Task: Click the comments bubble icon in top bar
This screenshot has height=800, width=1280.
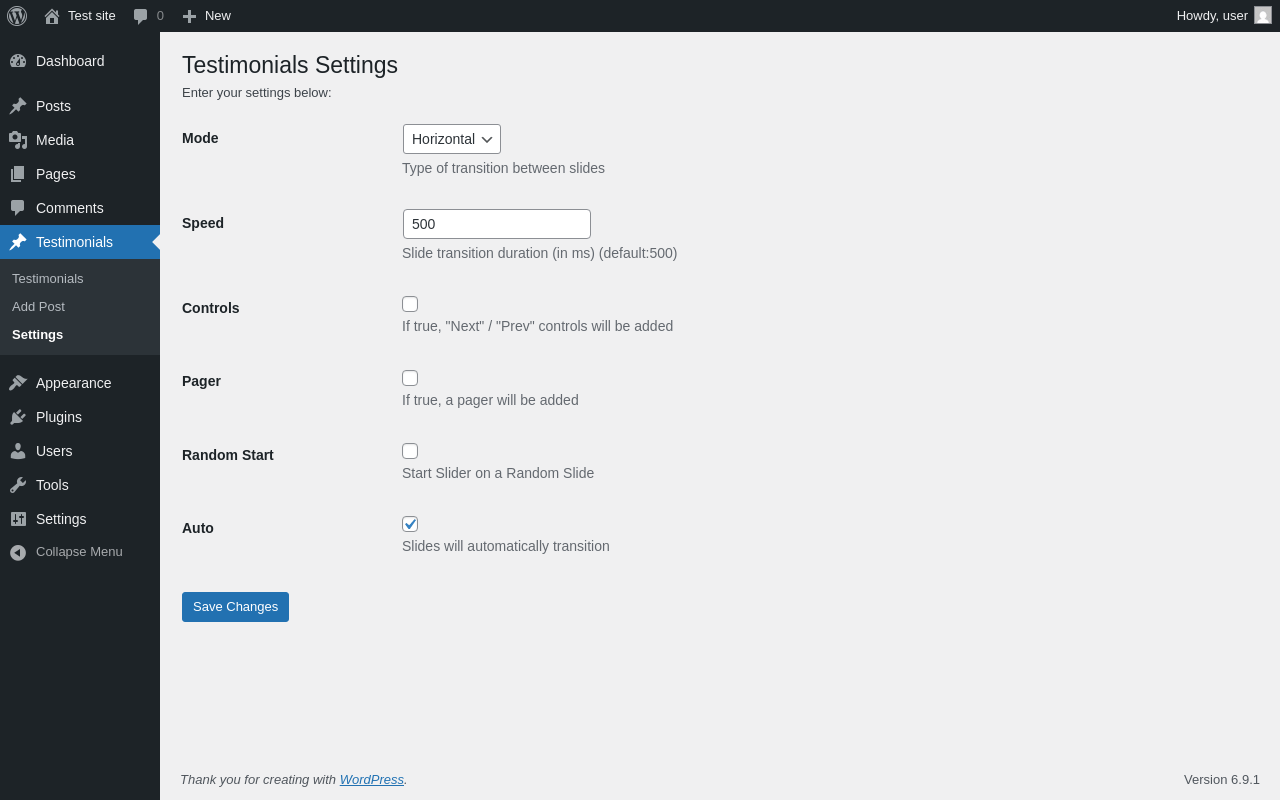Action: tap(141, 16)
